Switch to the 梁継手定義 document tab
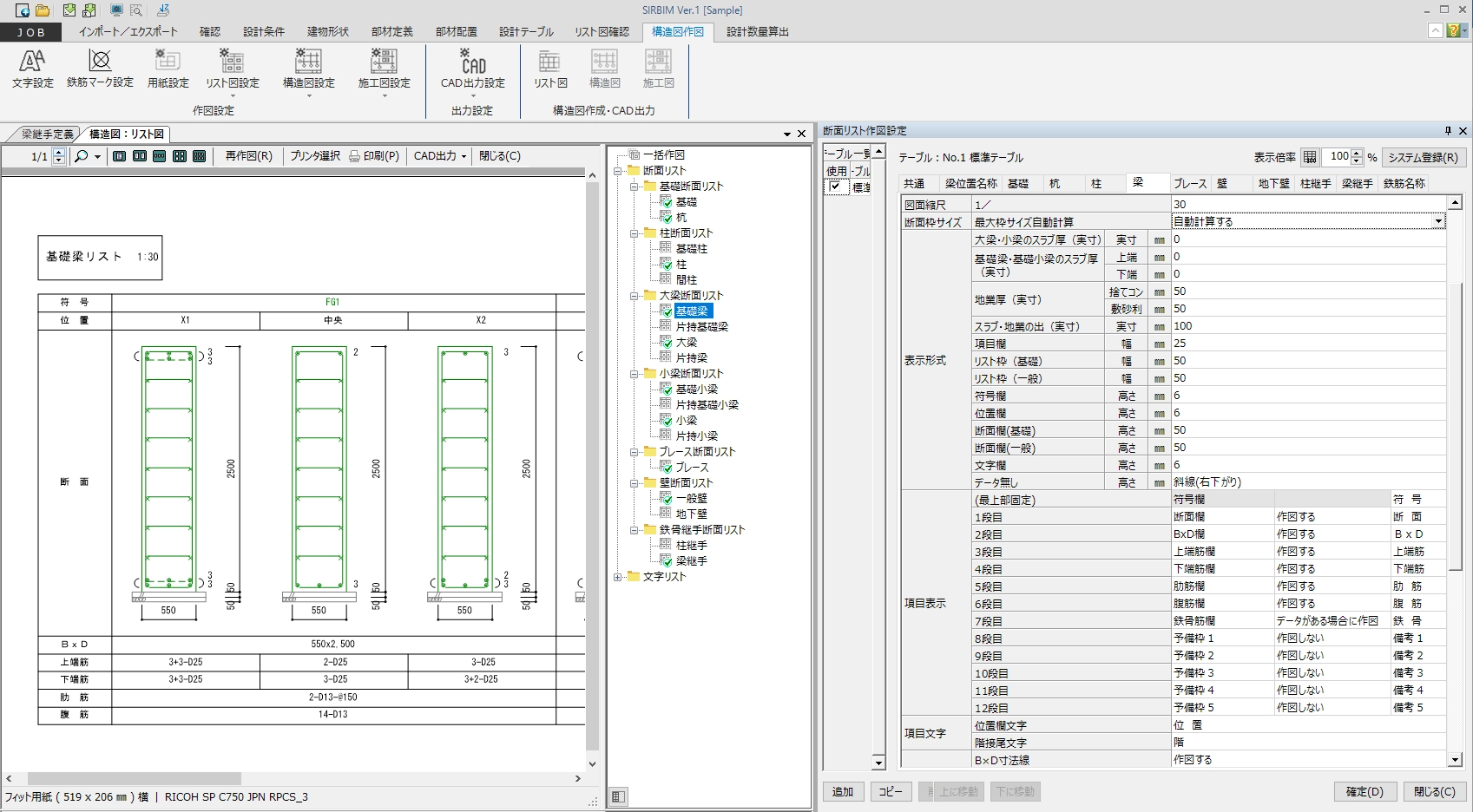 [47, 134]
